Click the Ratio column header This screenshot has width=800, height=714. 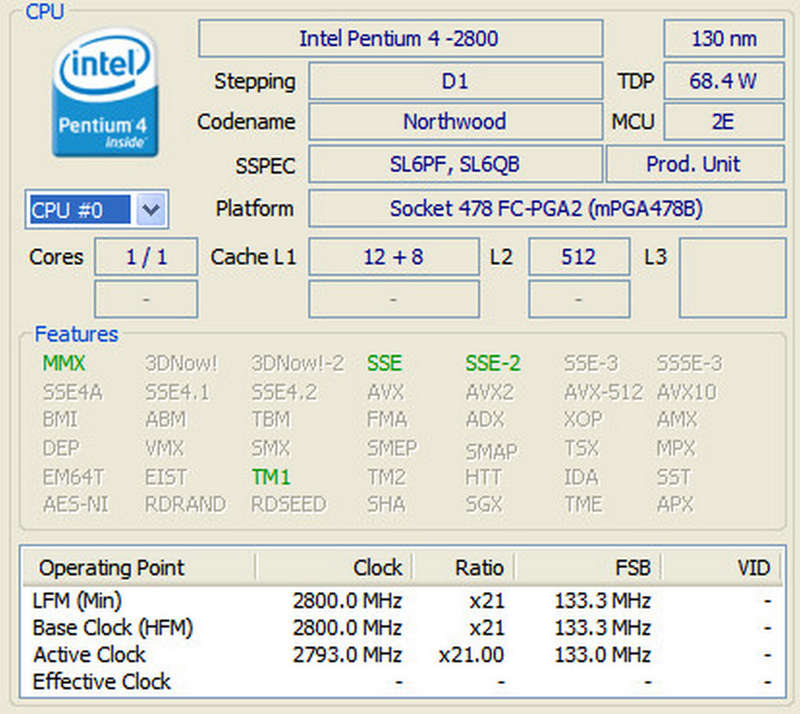pos(464,568)
